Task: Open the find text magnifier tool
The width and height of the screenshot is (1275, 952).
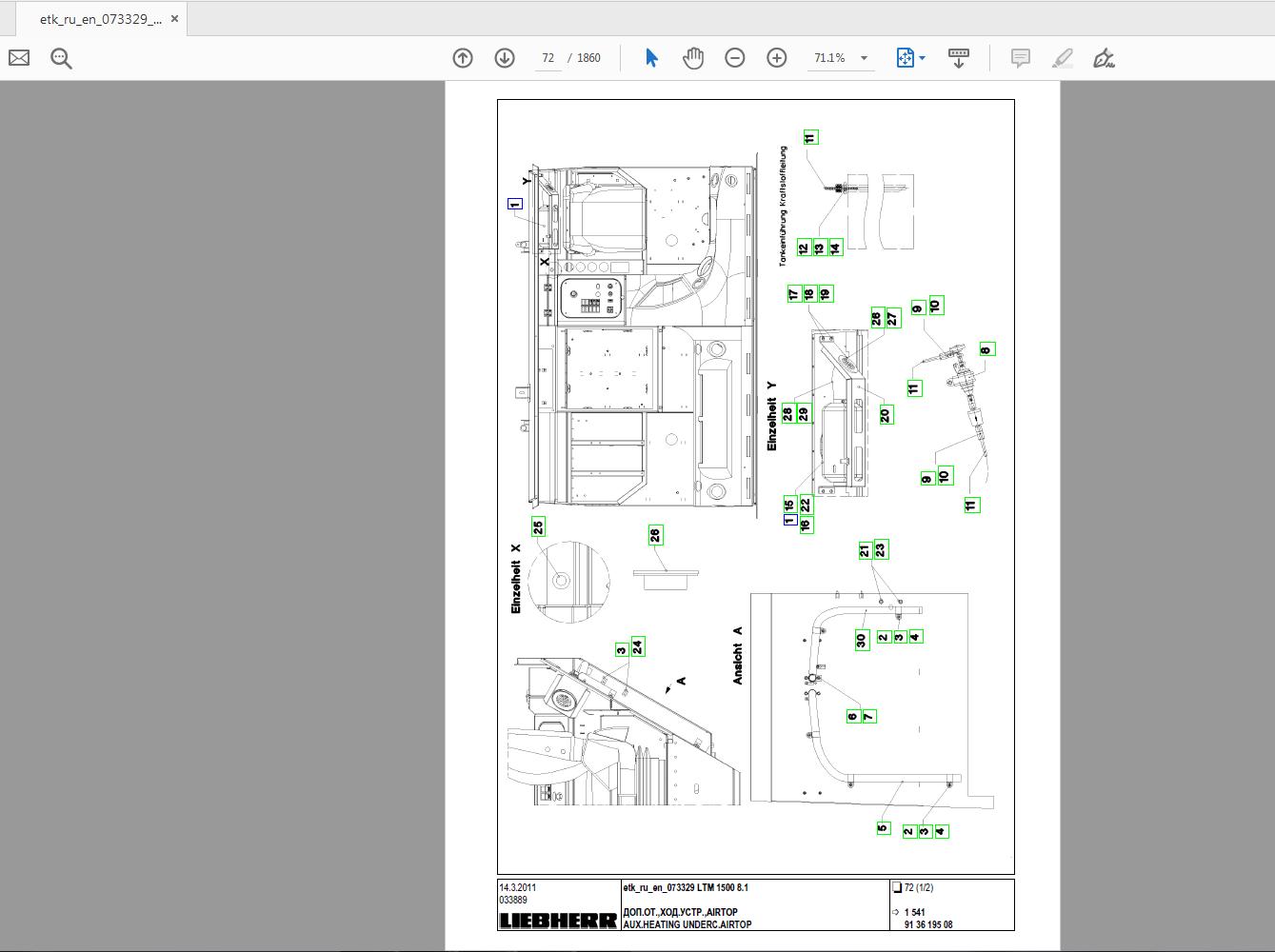Action: [62, 59]
